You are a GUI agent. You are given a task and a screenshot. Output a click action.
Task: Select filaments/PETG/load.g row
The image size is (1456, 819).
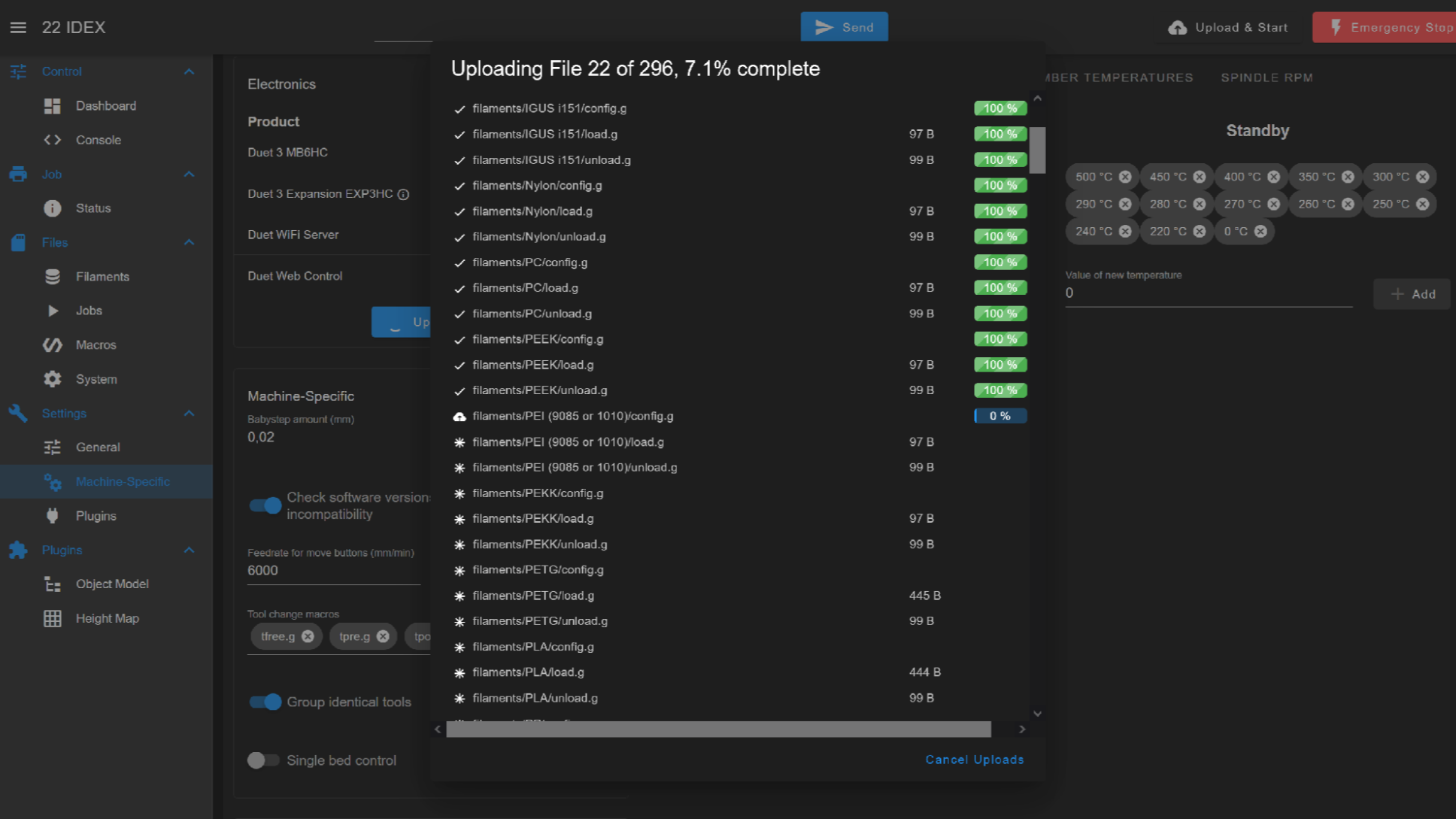(739, 596)
